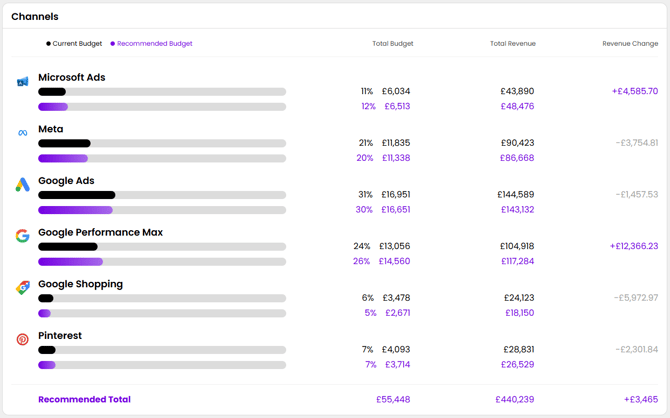Click Performance Max recommended budget £14,560
670x418 pixels.
(x=394, y=261)
